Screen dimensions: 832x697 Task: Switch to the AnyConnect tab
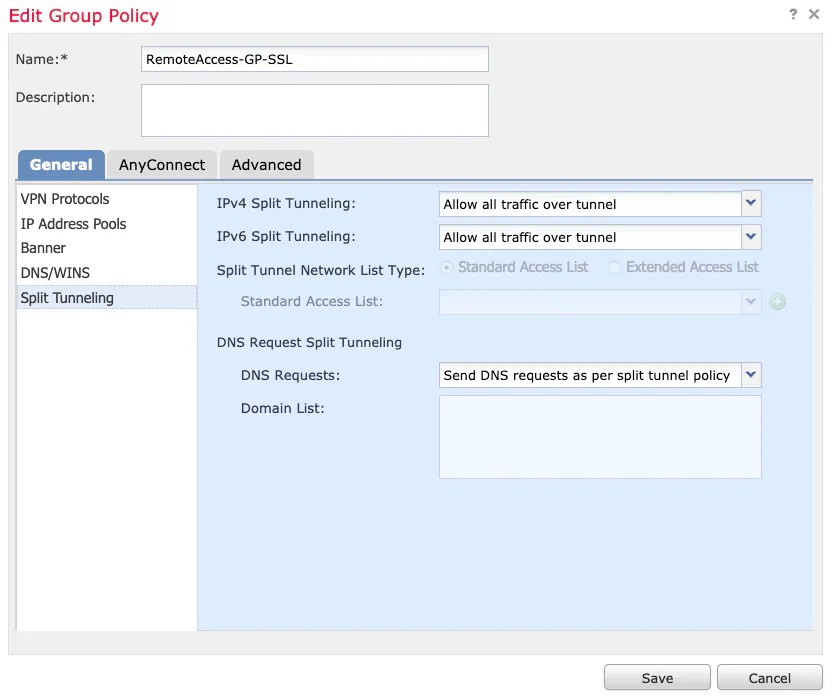162,165
